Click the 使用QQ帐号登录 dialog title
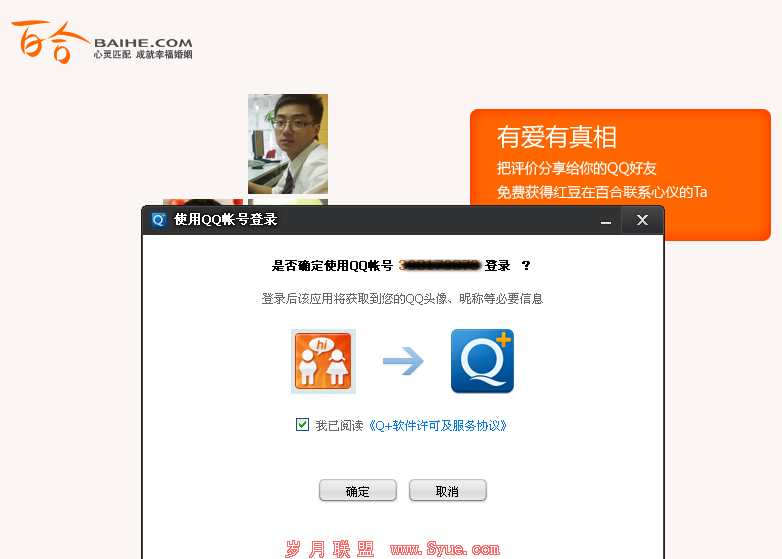The width and height of the screenshot is (782, 559). coord(225,219)
